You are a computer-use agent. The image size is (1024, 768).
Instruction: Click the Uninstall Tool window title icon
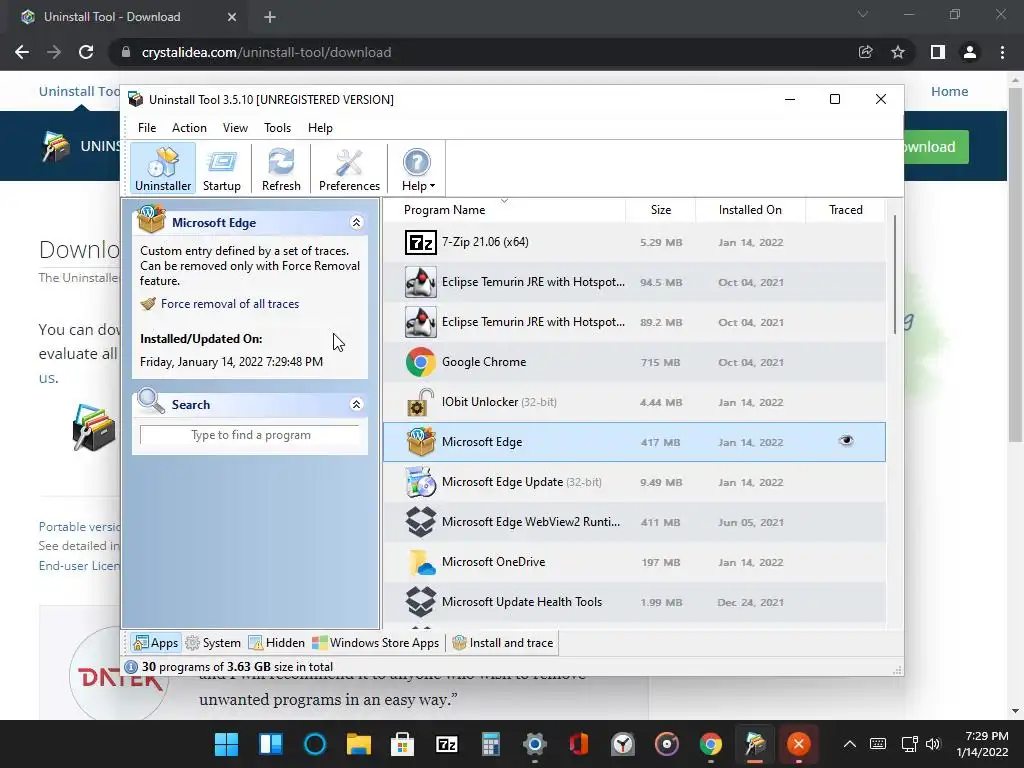tap(136, 99)
